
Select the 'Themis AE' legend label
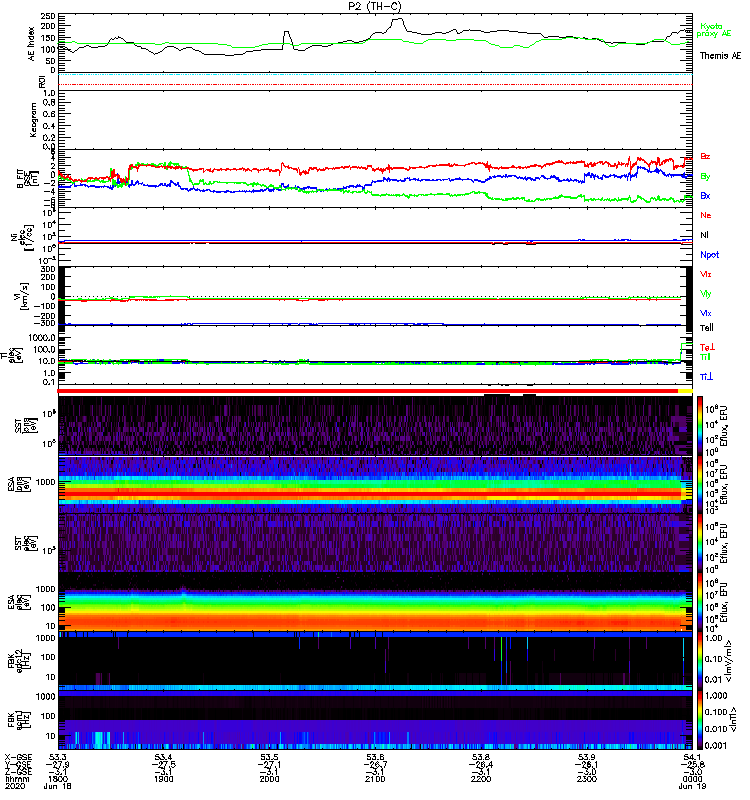pyautogui.click(x=720, y=56)
